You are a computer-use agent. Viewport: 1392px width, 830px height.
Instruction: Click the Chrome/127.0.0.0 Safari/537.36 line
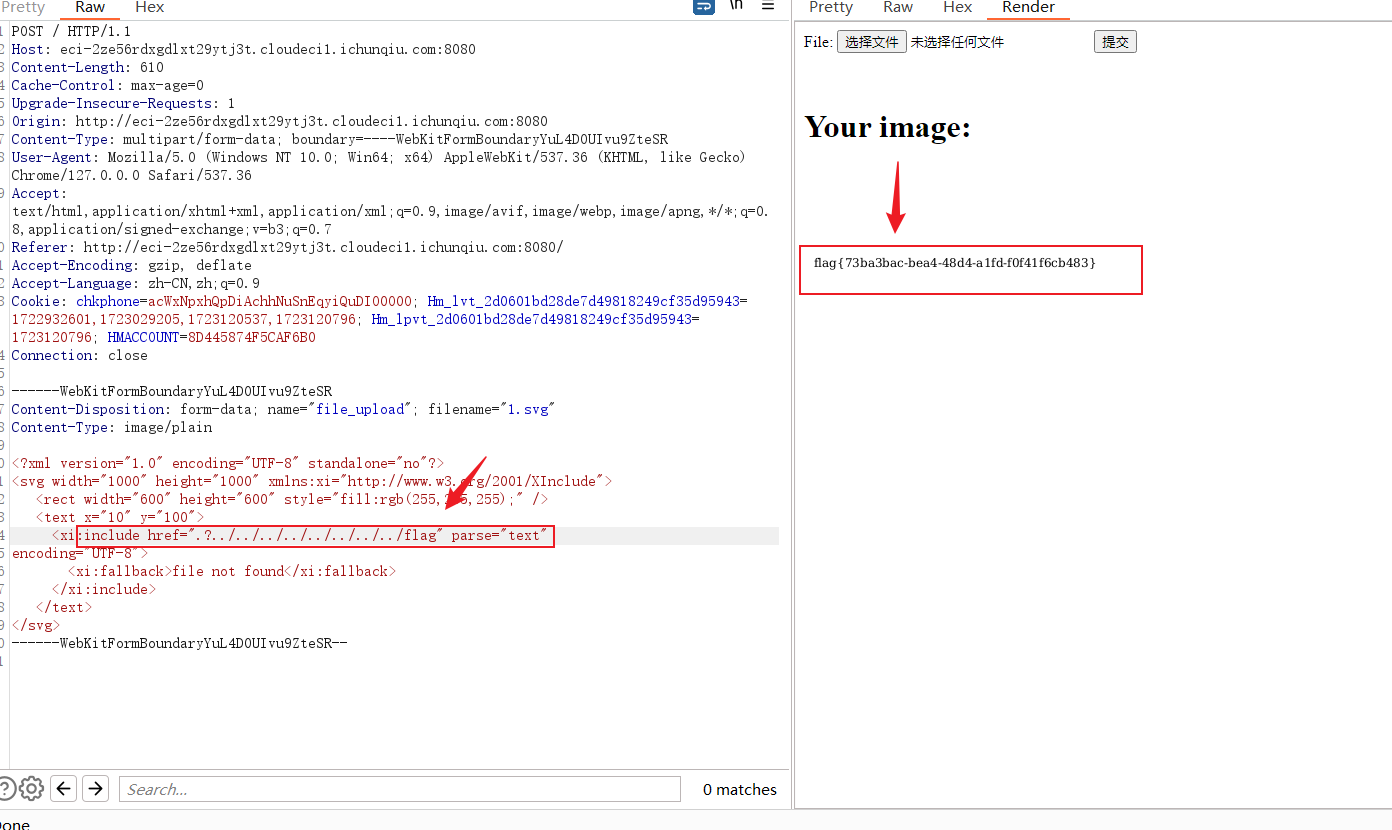132,175
